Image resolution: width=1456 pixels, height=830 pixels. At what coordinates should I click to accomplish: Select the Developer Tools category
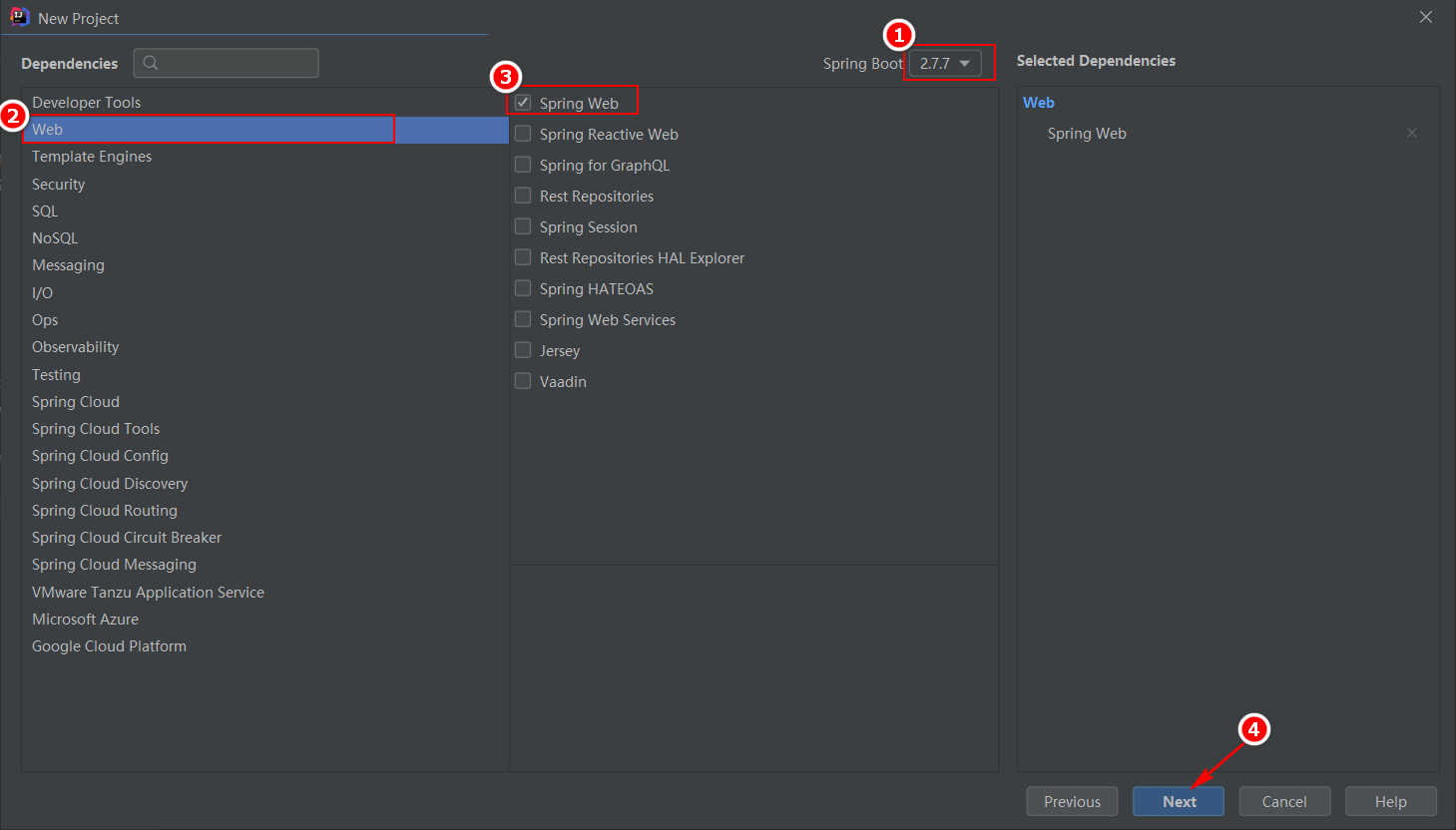pyautogui.click(x=265, y=103)
